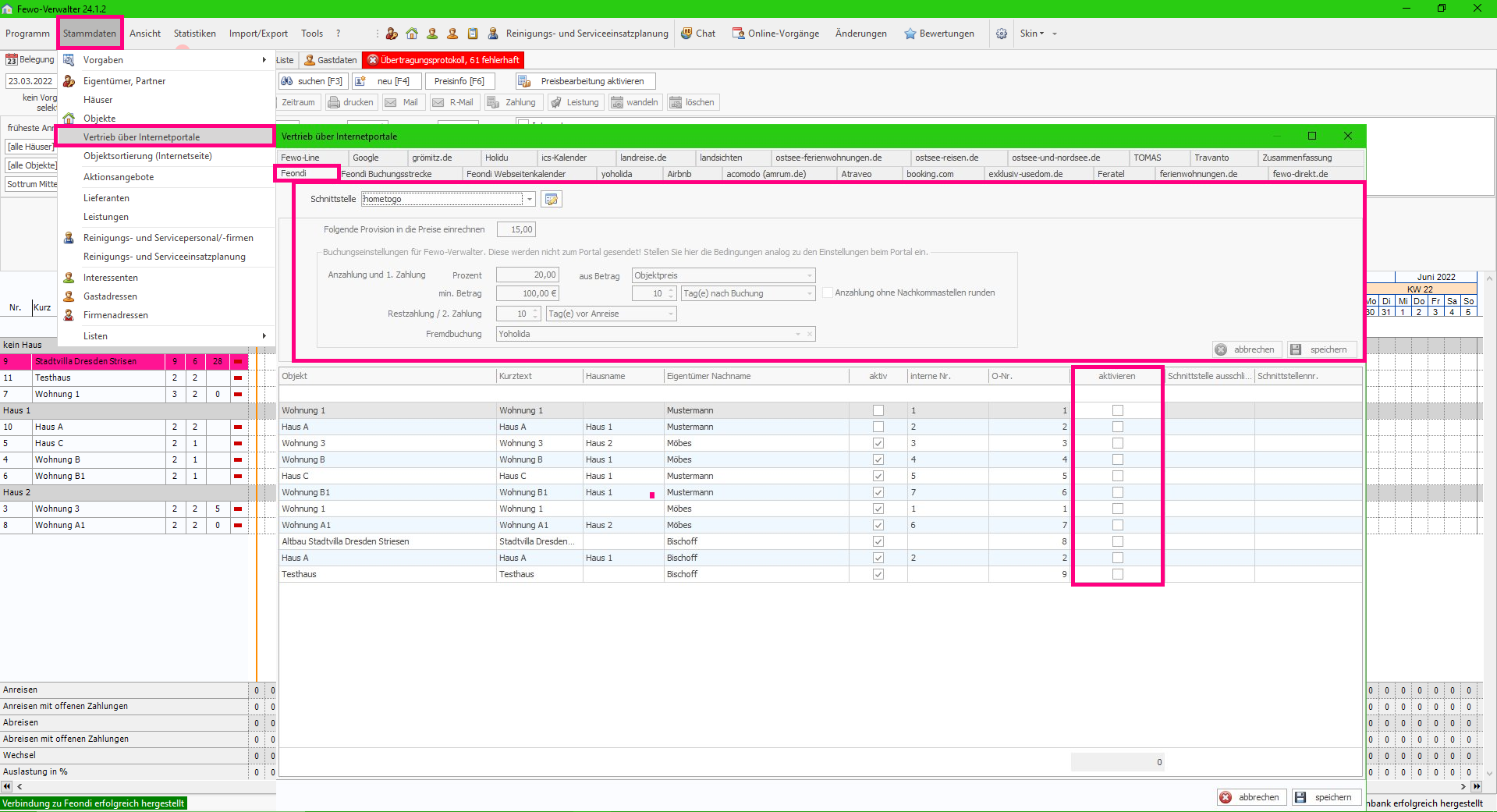Click the Leistung button
The image size is (1497, 812).
(x=576, y=102)
